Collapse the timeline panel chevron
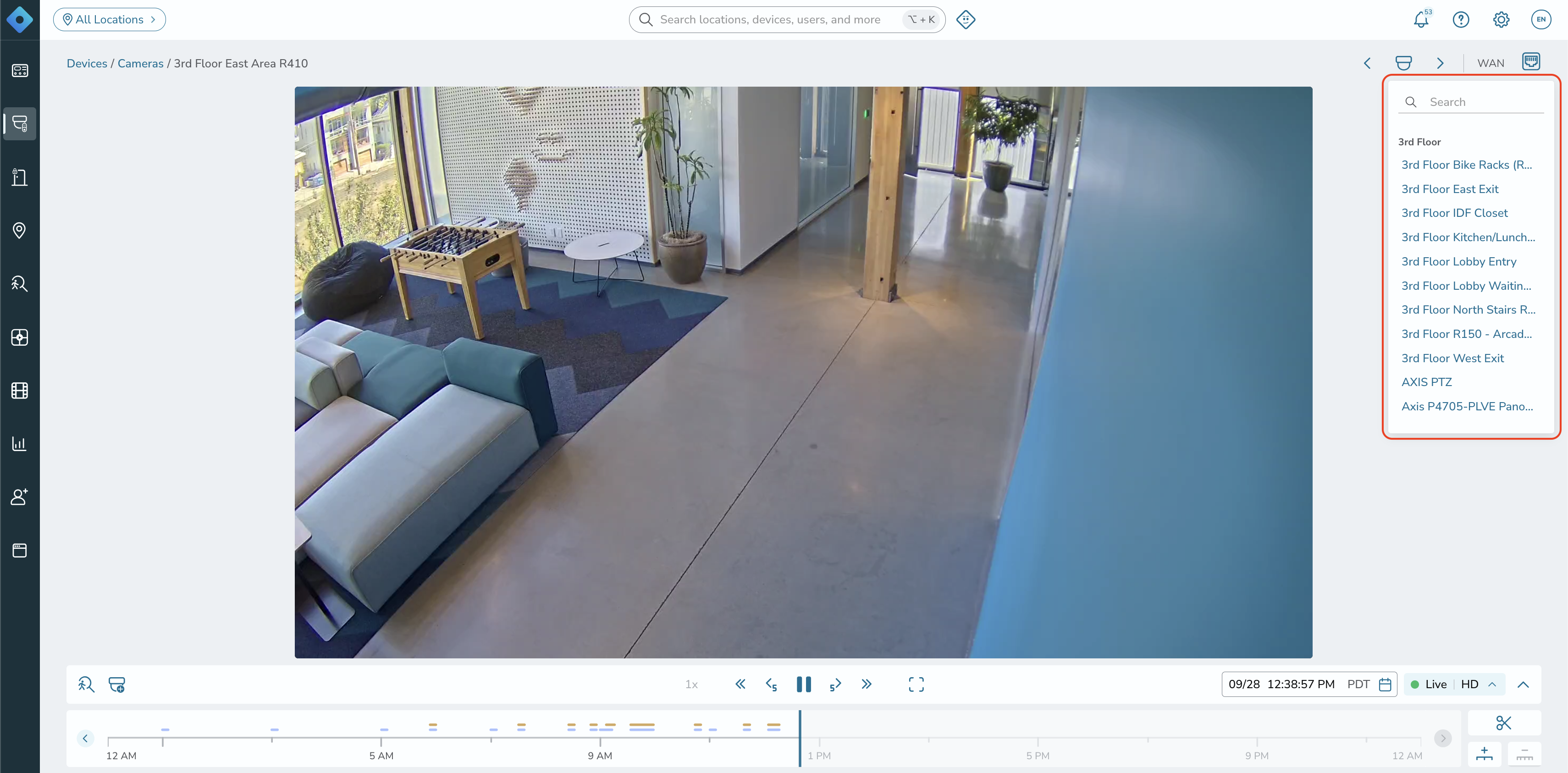Viewport: 1568px width, 773px height. [1523, 684]
